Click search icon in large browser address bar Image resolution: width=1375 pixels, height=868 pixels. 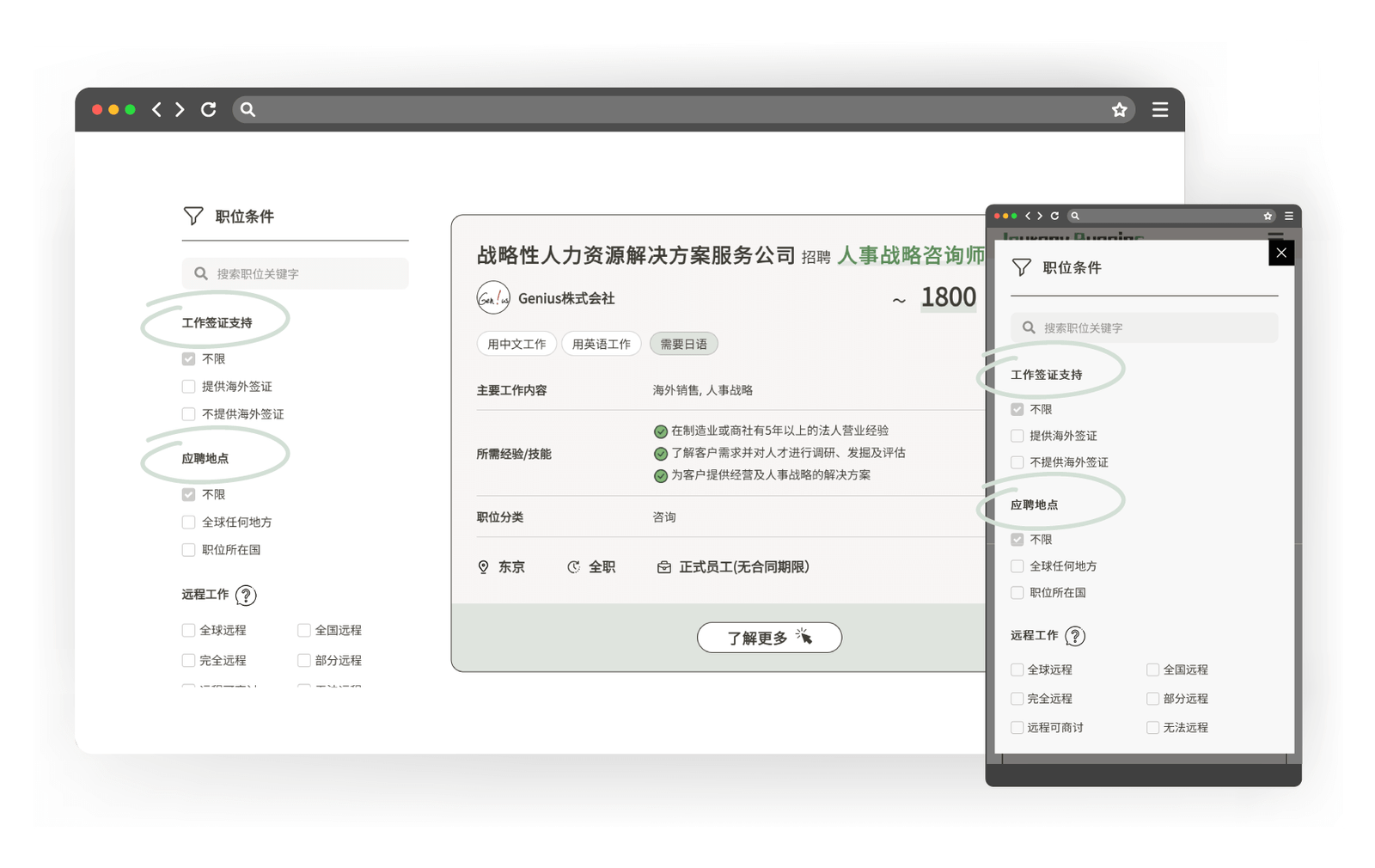point(247,109)
